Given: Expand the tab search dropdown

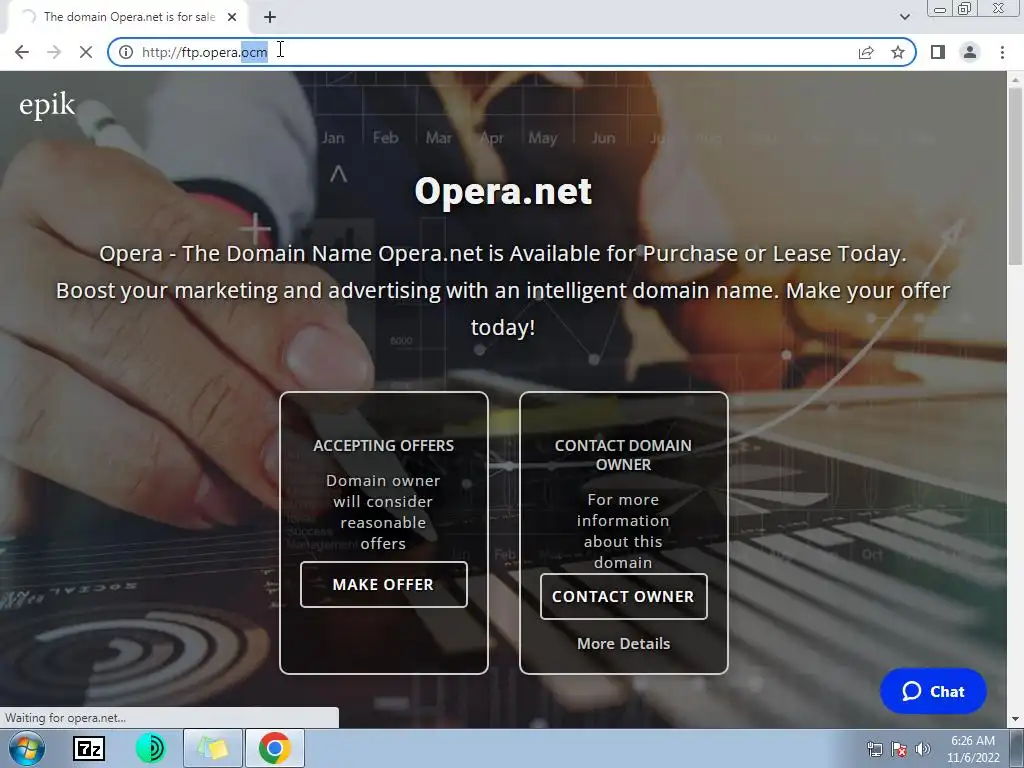Looking at the screenshot, I should (904, 17).
